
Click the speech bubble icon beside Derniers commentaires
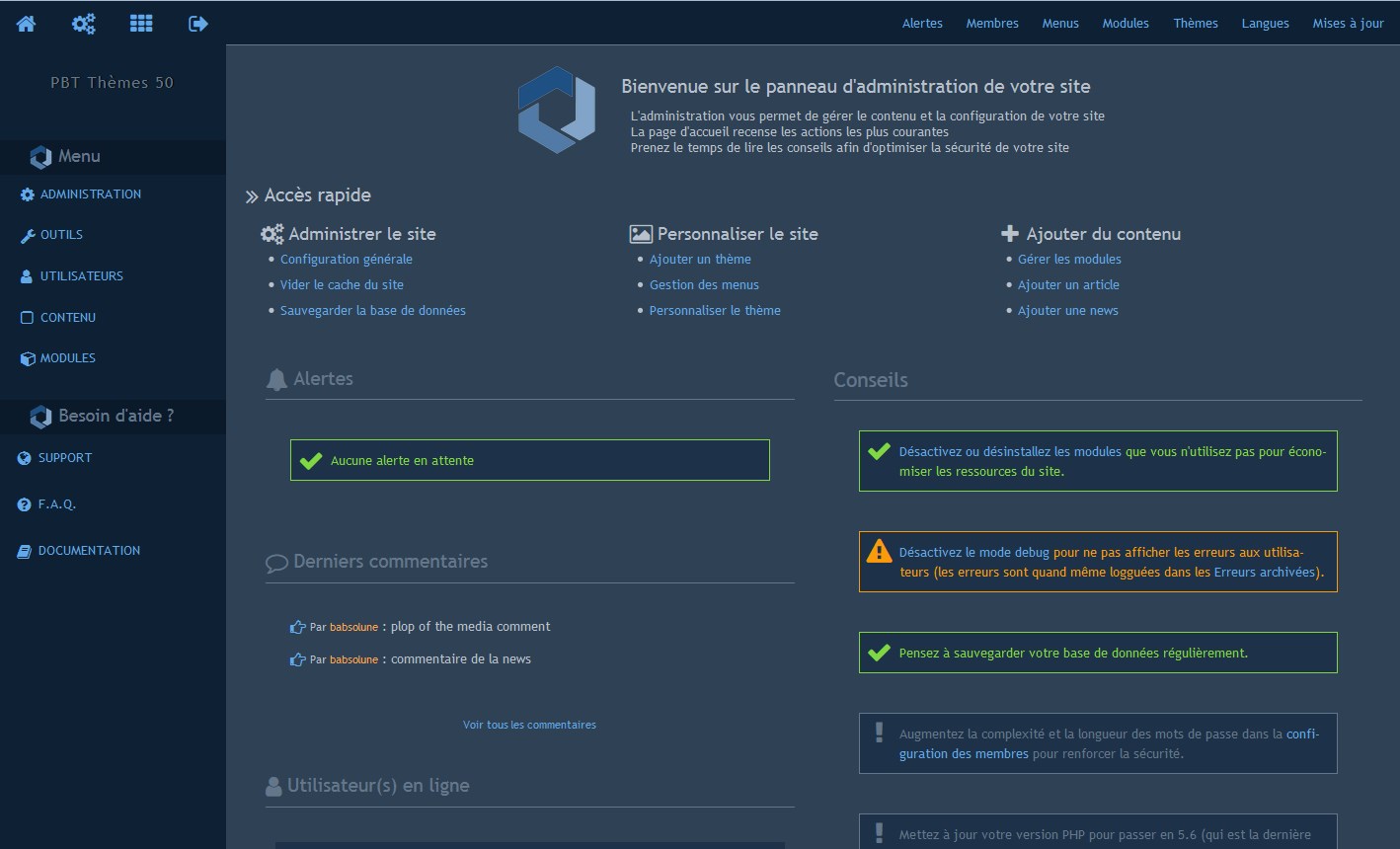click(277, 564)
